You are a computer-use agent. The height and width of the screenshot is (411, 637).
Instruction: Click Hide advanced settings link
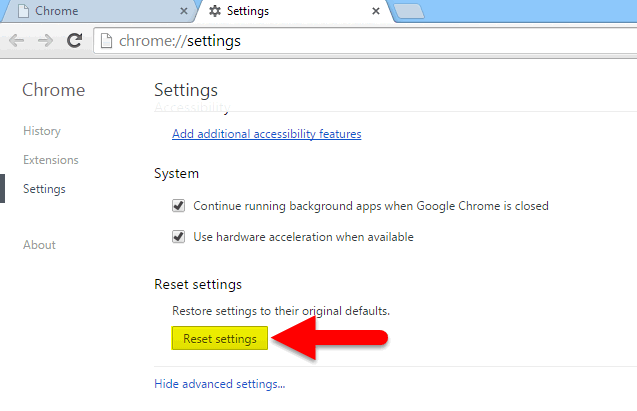pos(219,384)
